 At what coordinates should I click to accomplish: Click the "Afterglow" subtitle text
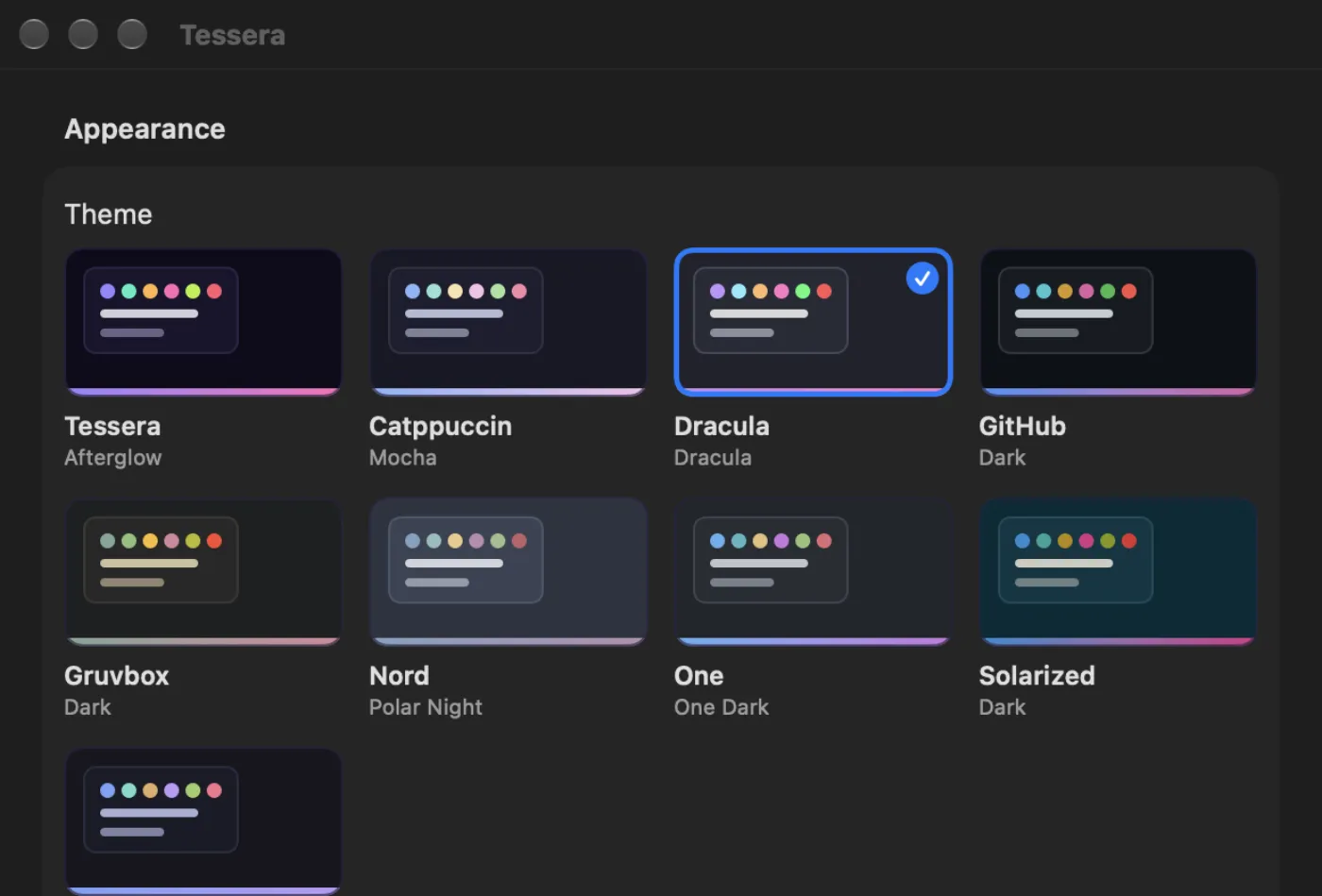tap(113, 458)
